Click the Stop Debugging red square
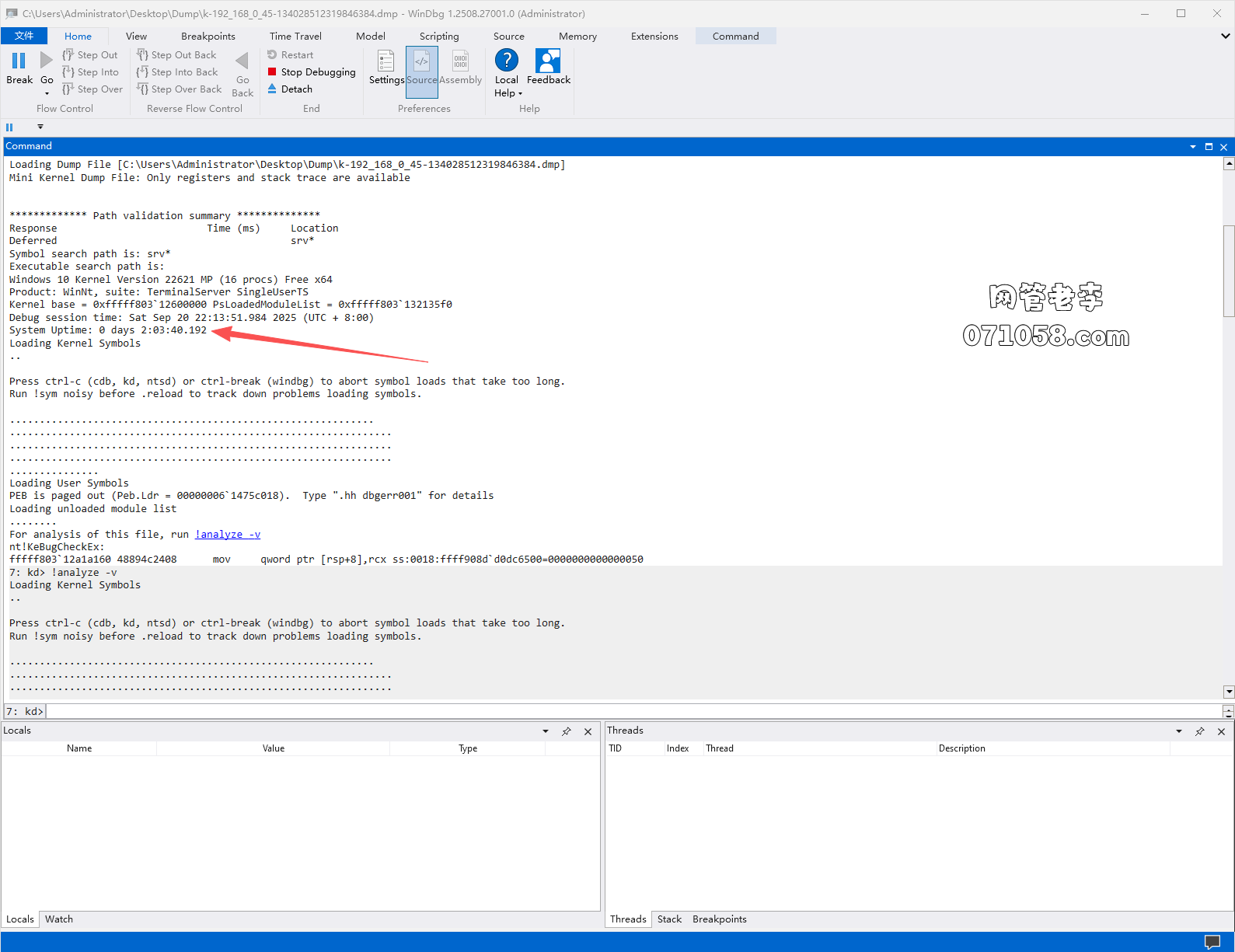 point(272,71)
